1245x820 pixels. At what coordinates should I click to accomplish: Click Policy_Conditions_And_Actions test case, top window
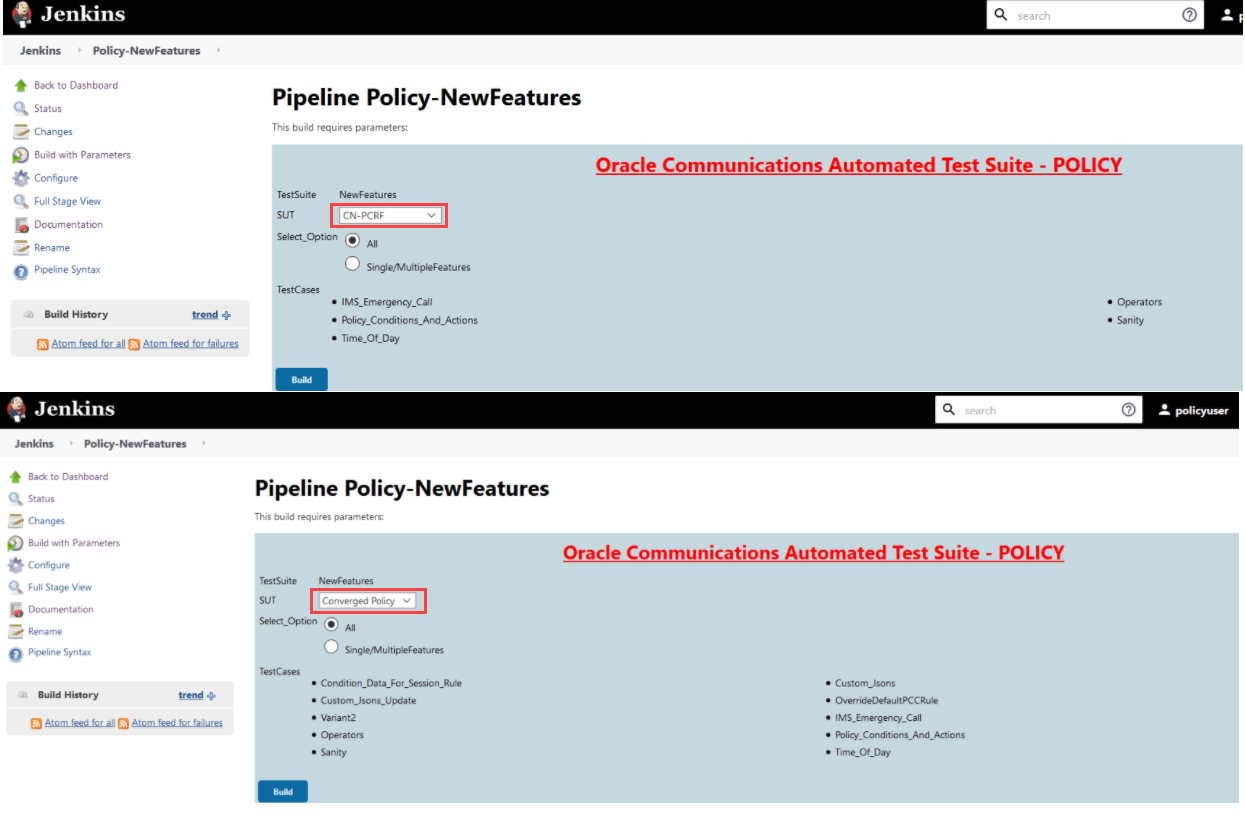click(x=409, y=320)
